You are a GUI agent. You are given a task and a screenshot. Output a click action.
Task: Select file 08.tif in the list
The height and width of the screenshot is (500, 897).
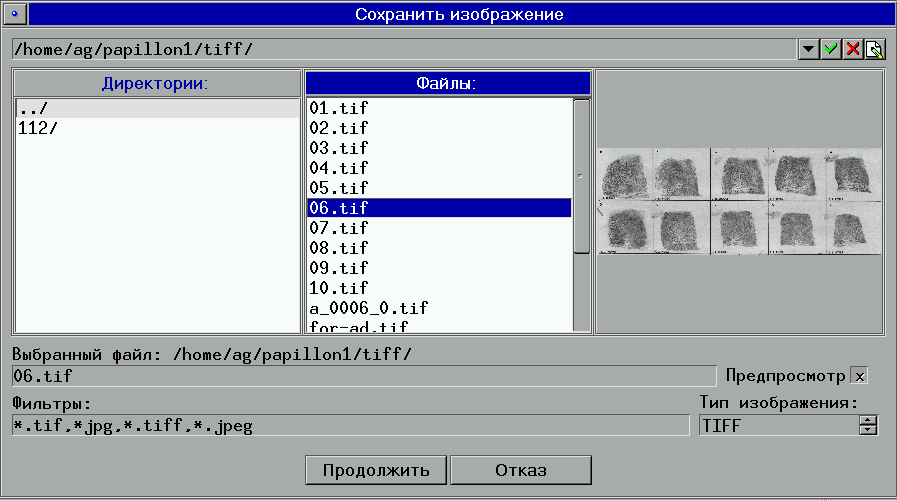coord(439,248)
